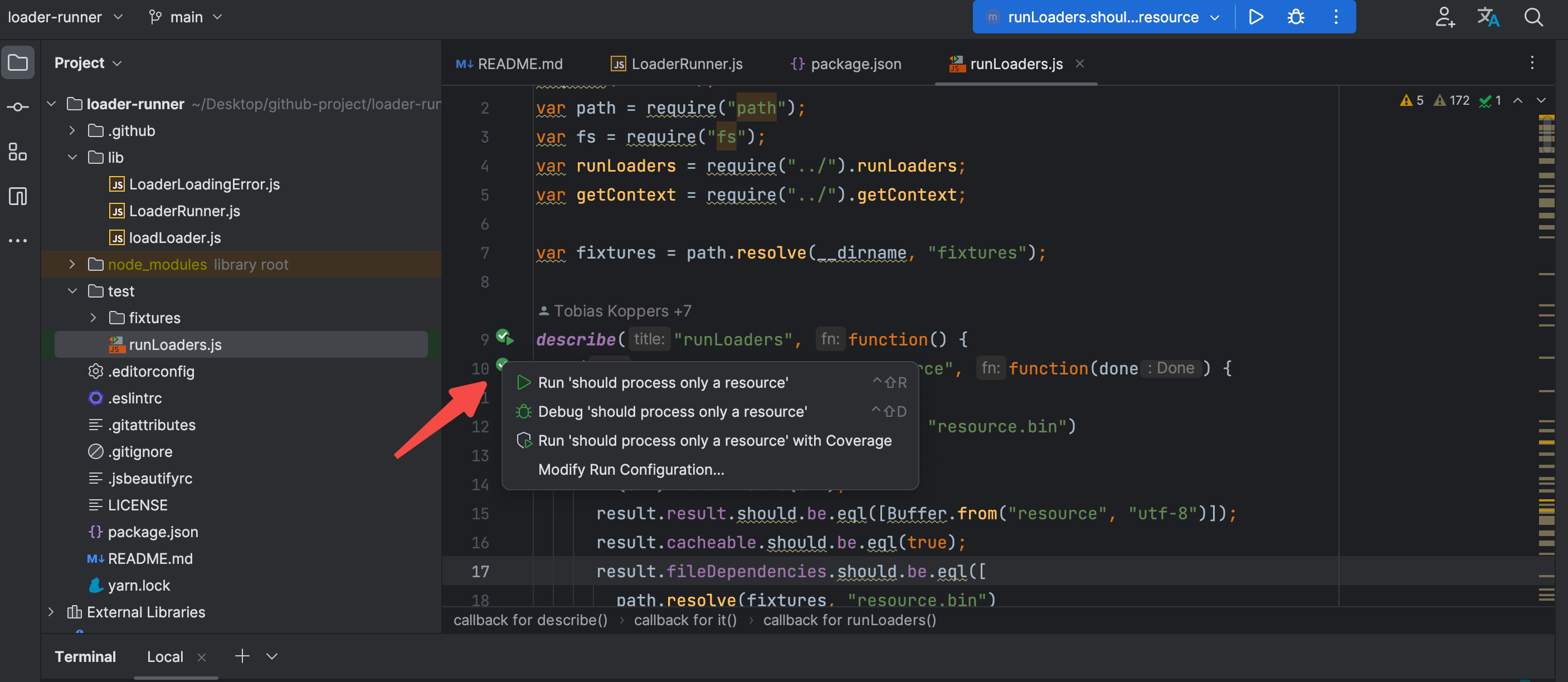Choose Modify Run Configuration menu entry
This screenshot has height=682, width=1568.
click(631, 470)
